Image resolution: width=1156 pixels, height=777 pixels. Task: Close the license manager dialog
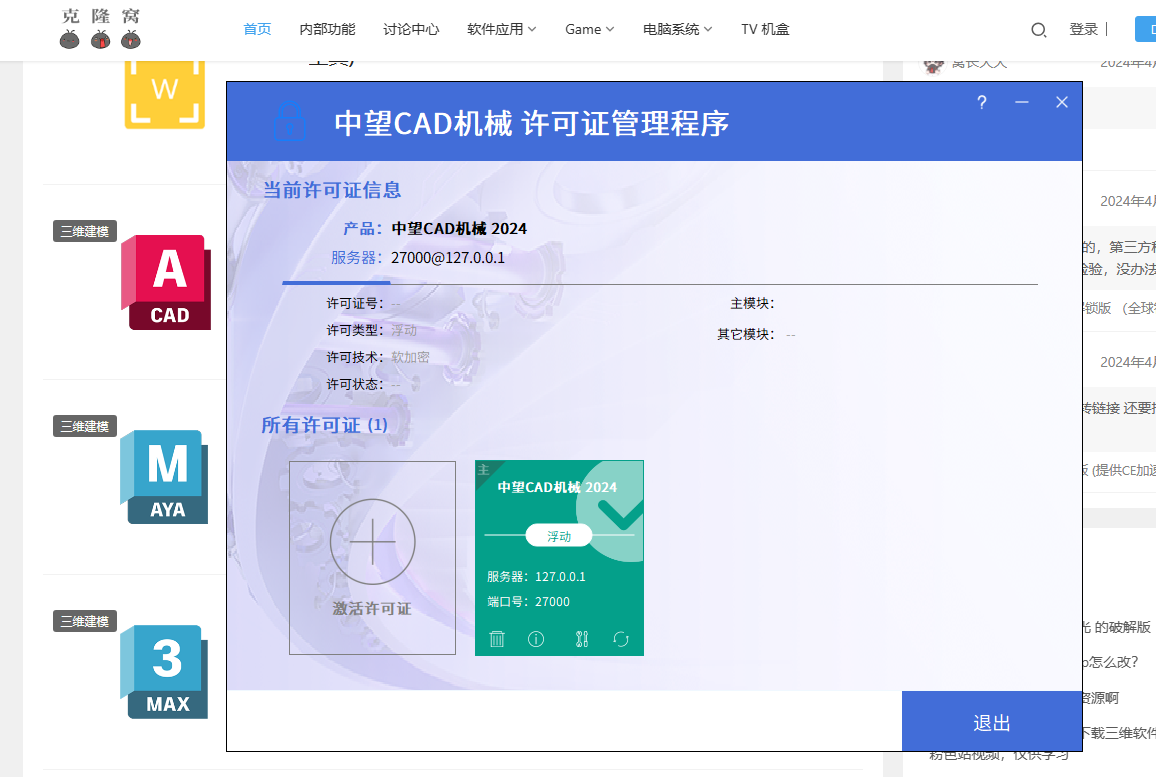click(1062, 102)
